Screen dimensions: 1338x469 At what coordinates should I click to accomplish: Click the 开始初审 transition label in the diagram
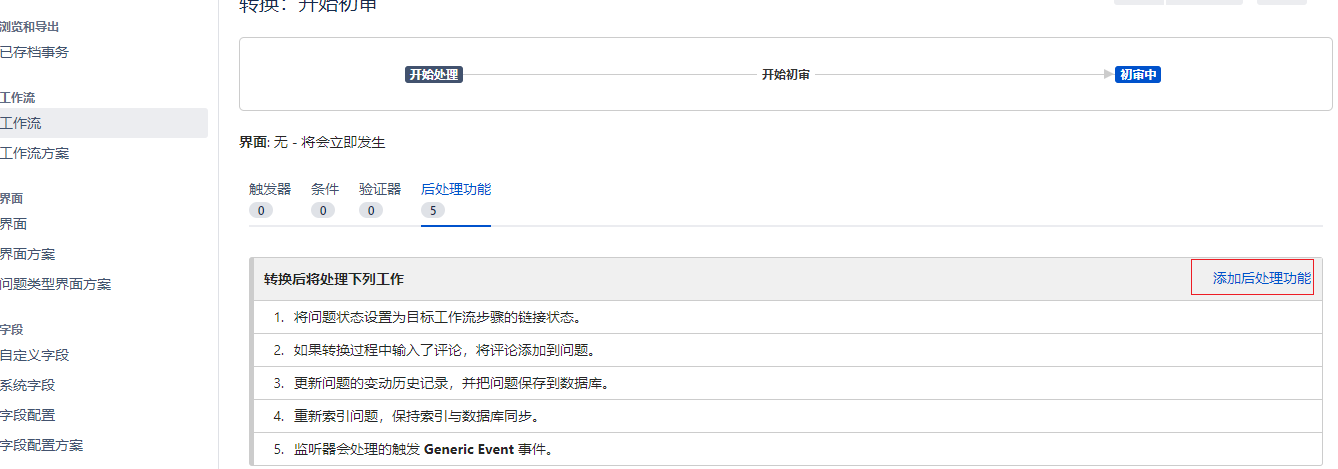(x=785, y=75)
